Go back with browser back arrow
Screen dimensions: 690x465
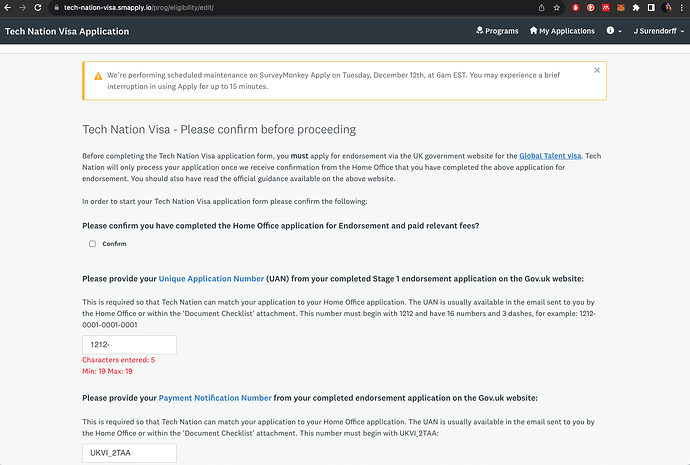[7, 7]
